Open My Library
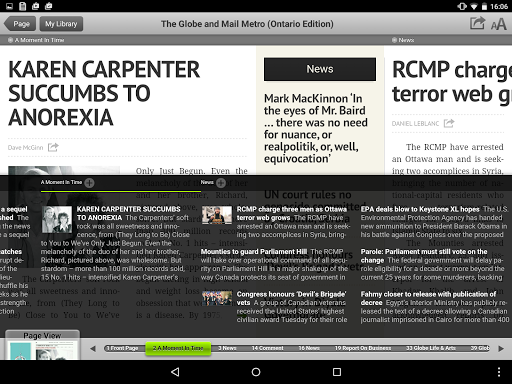The image size is (512, 384). tap(61, 24)
